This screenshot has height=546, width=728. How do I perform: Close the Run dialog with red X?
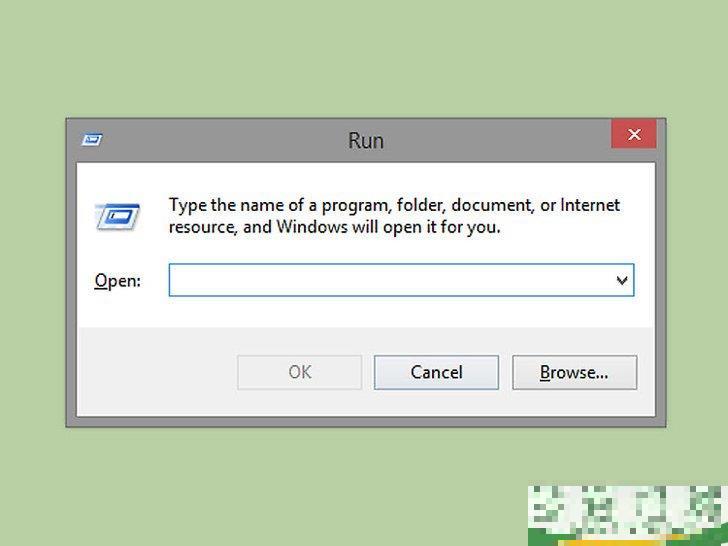634,134
